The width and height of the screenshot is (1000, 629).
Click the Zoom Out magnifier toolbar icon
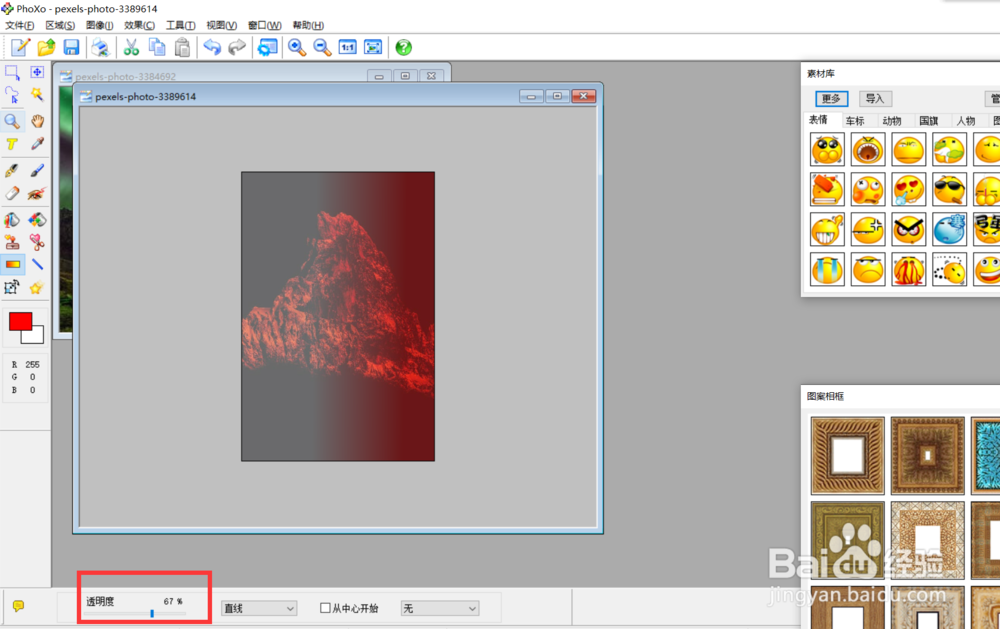322,47
